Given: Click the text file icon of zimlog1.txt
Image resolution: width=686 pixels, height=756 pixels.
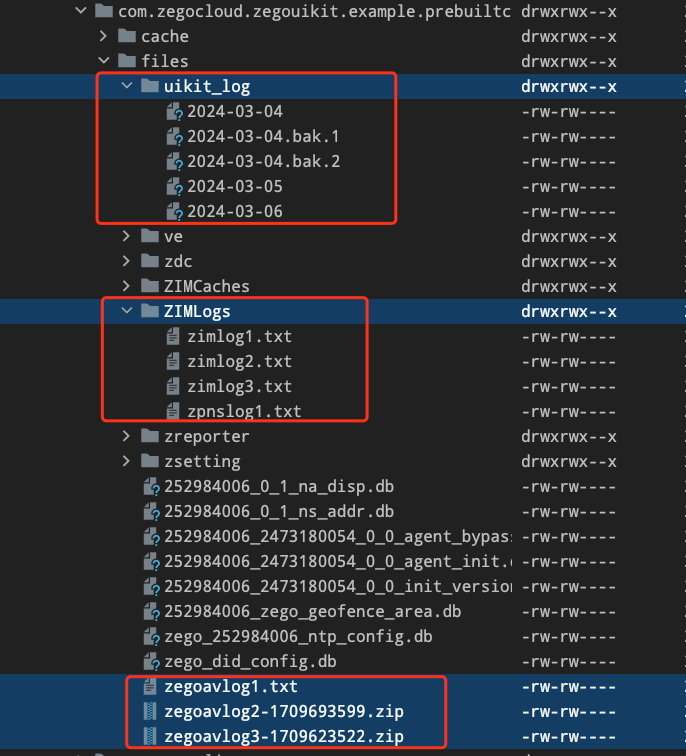Looking at the screenshot, I should tap(173, 336).
